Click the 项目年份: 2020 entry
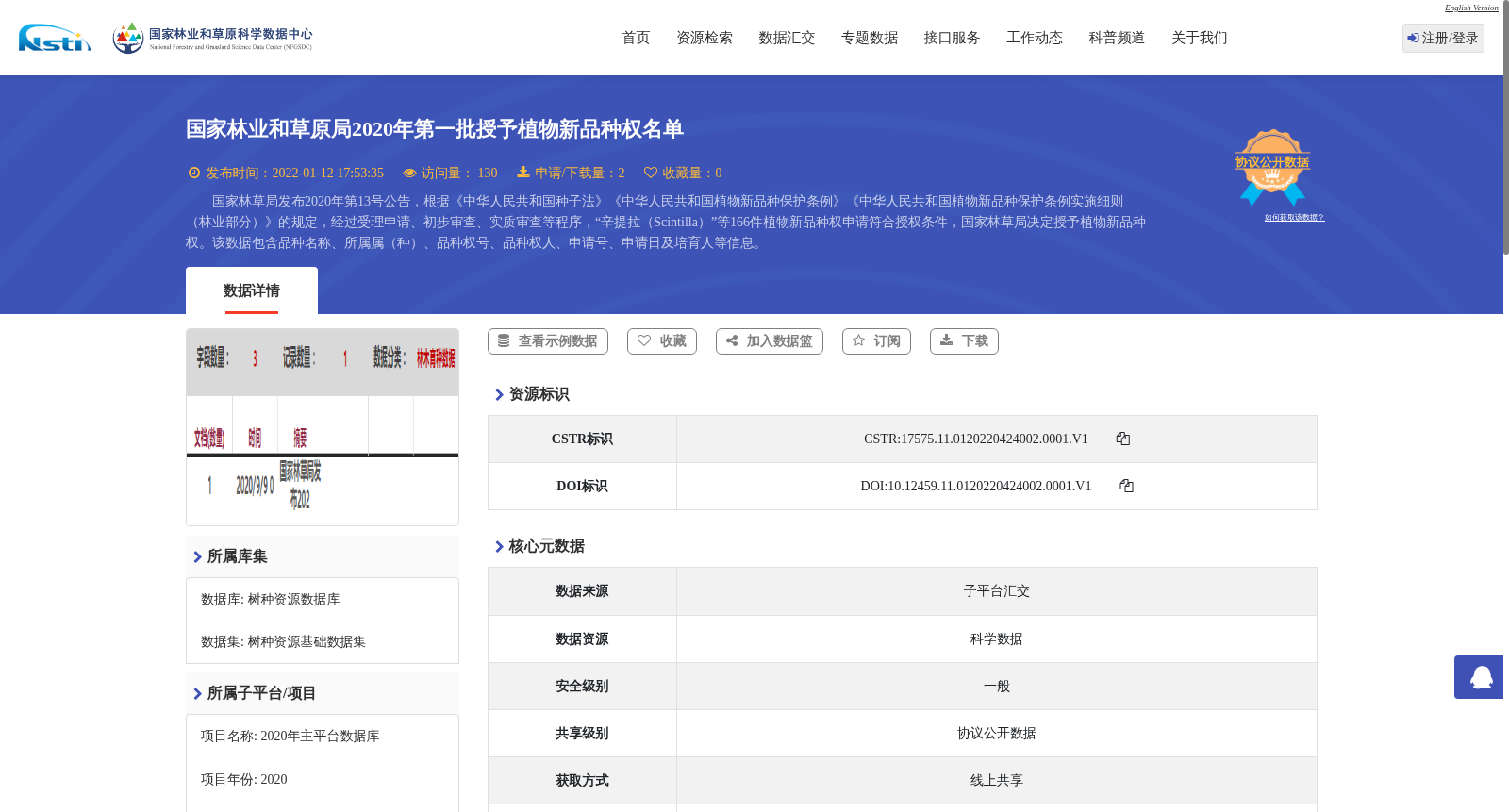This screenshot has height=812, width=1509. click(244, 780)
